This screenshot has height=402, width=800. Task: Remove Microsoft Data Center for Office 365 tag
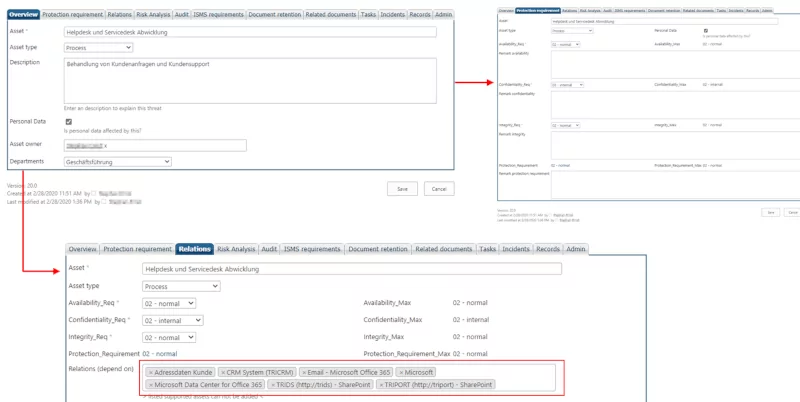coord(151,384)
